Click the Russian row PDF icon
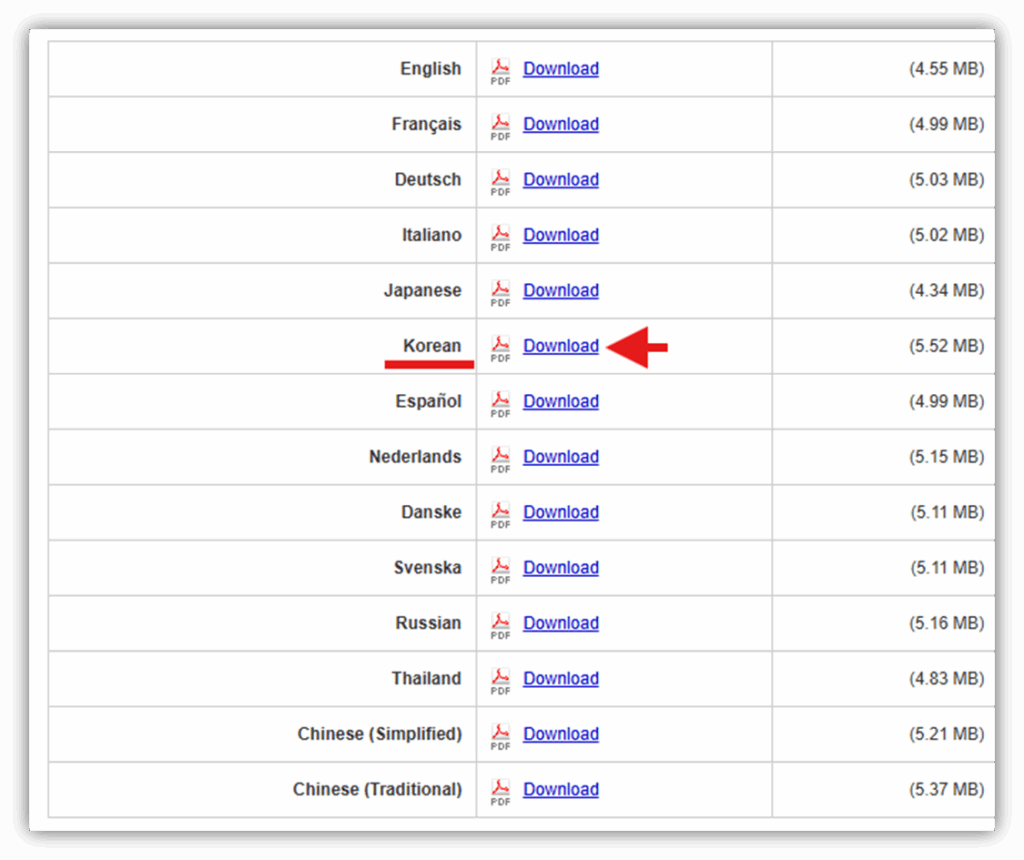This screenshot has height=860, width=1024. coord(501,624)
